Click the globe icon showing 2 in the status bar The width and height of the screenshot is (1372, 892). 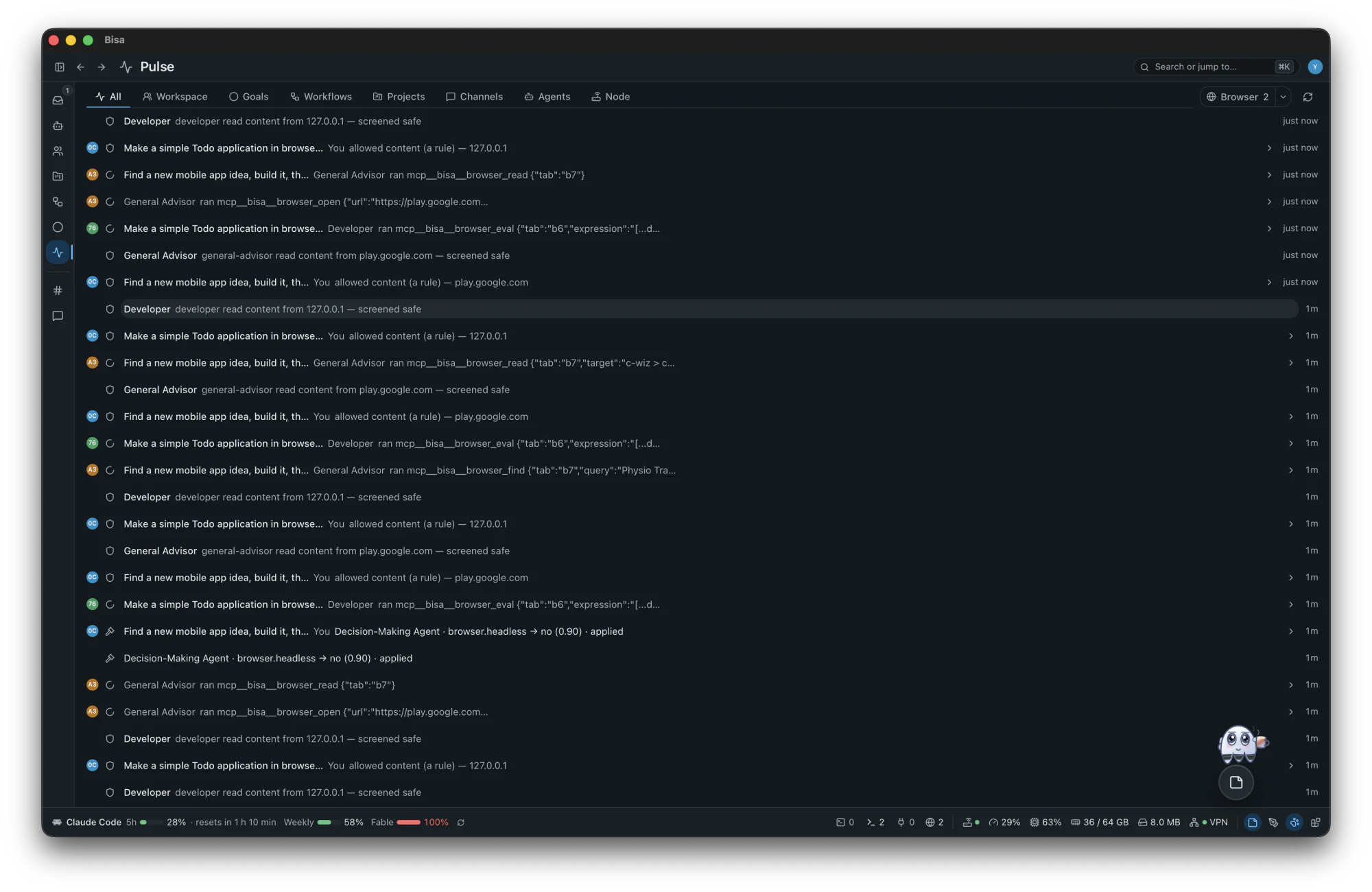[x=934, y=822]
